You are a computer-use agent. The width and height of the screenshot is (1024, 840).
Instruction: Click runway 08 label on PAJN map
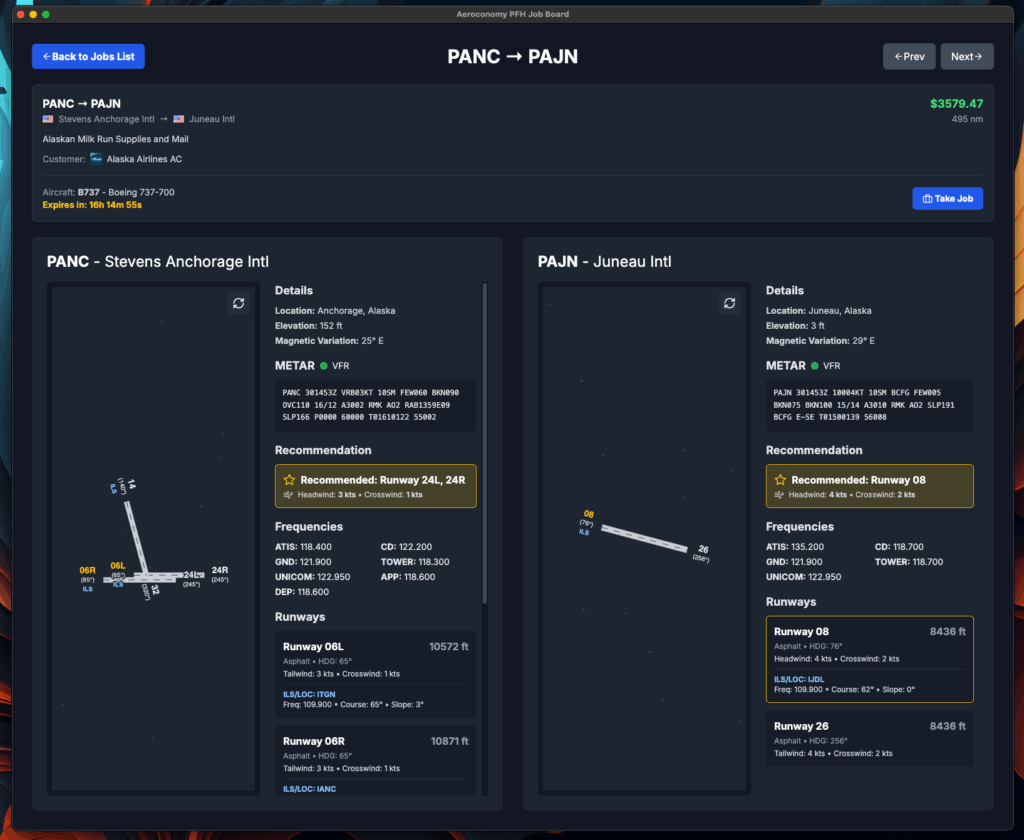(x=588, y=514)
